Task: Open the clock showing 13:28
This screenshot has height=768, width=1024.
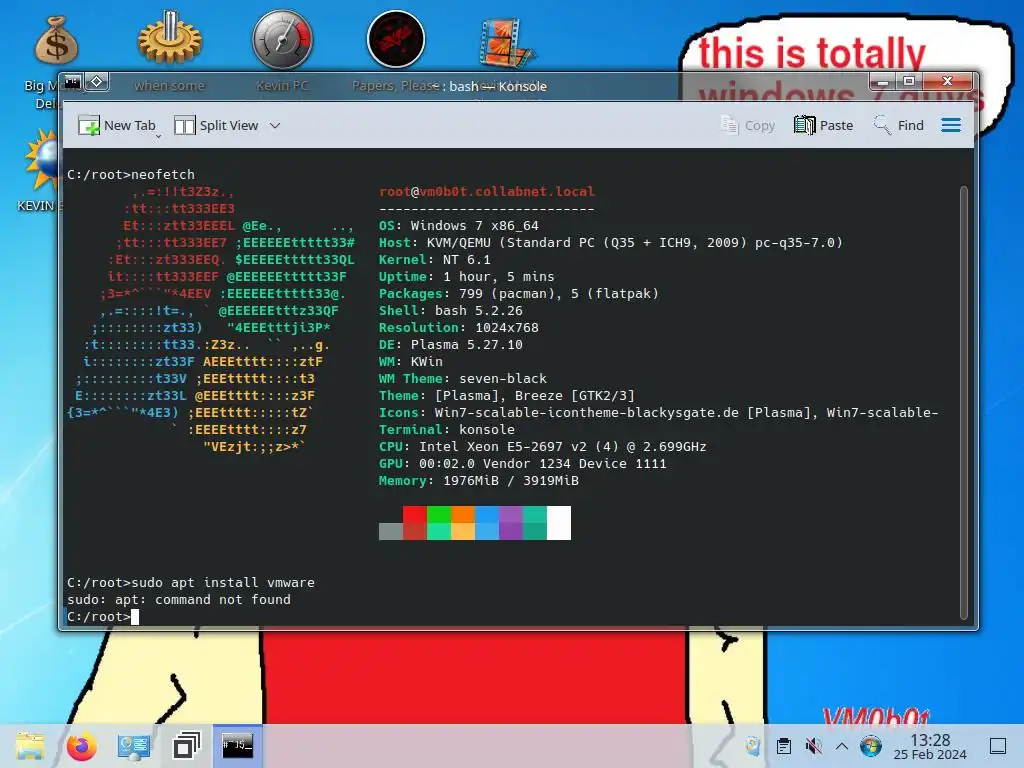Action: (930, 746)
